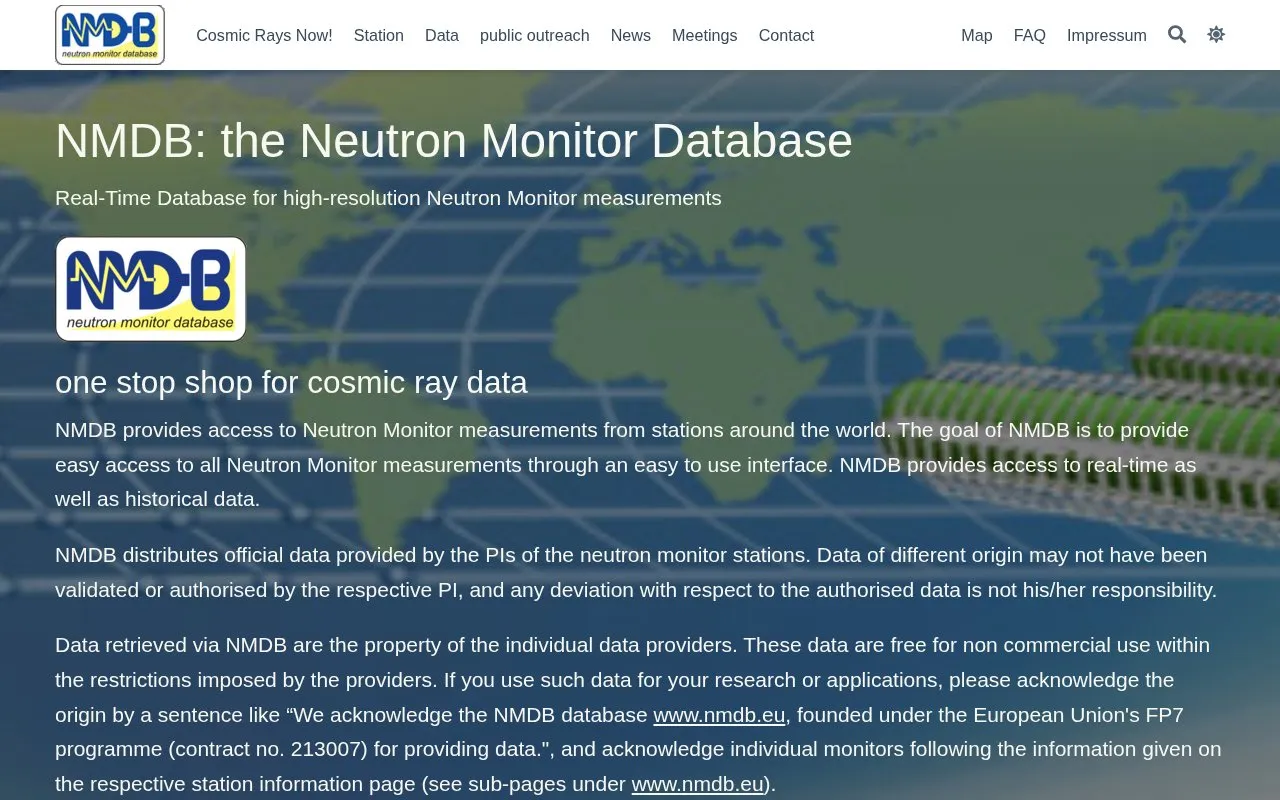This screenshot has width=1280, height=800.
Task: Open the Map link
Action: [977, 35]
